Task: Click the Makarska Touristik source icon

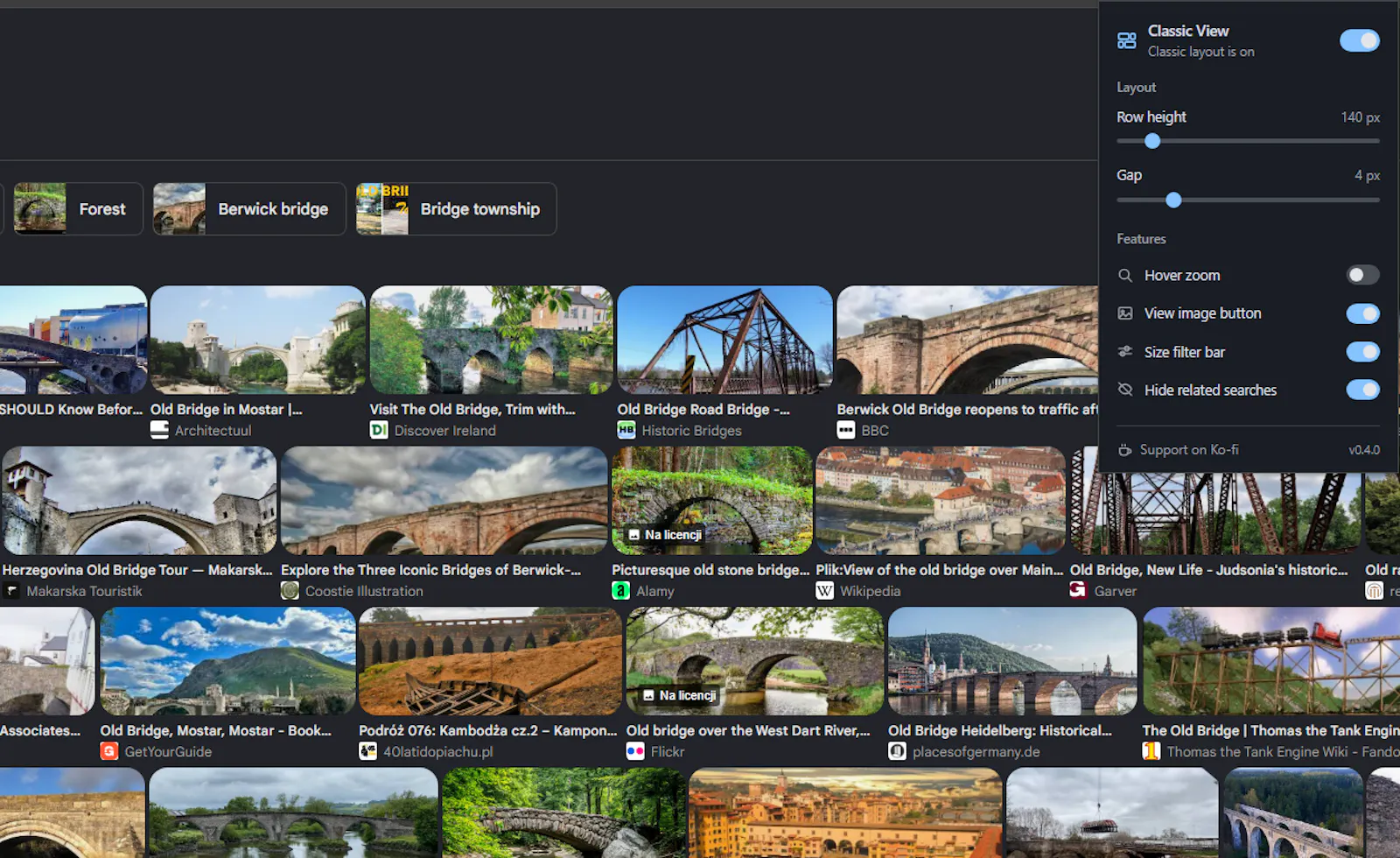Action: coord(11,591)
